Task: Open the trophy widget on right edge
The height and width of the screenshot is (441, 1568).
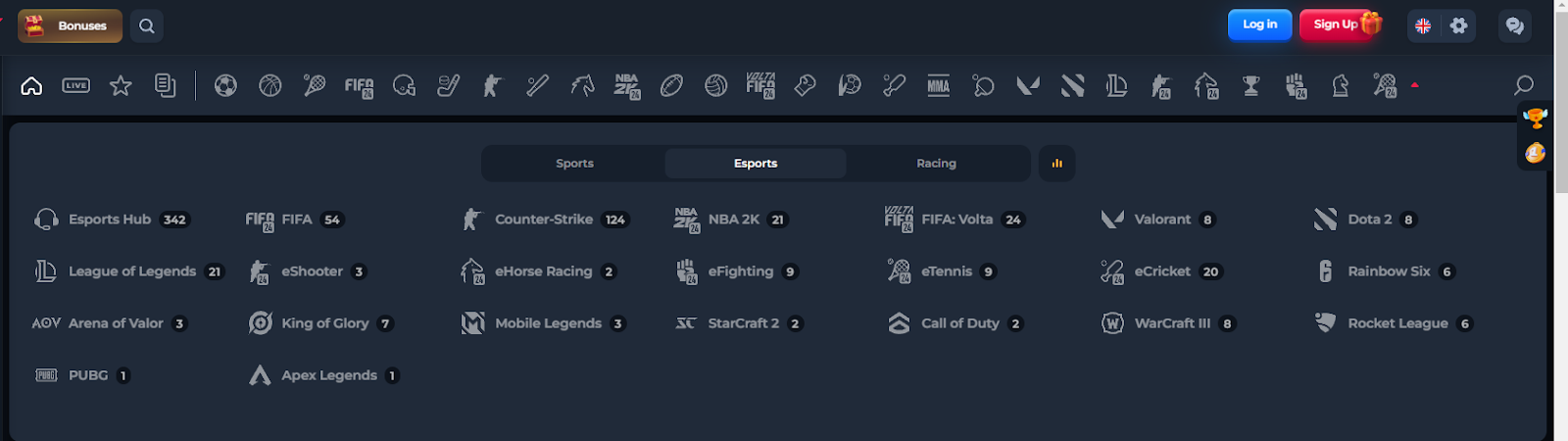Action: click(x=1535, y=119)
